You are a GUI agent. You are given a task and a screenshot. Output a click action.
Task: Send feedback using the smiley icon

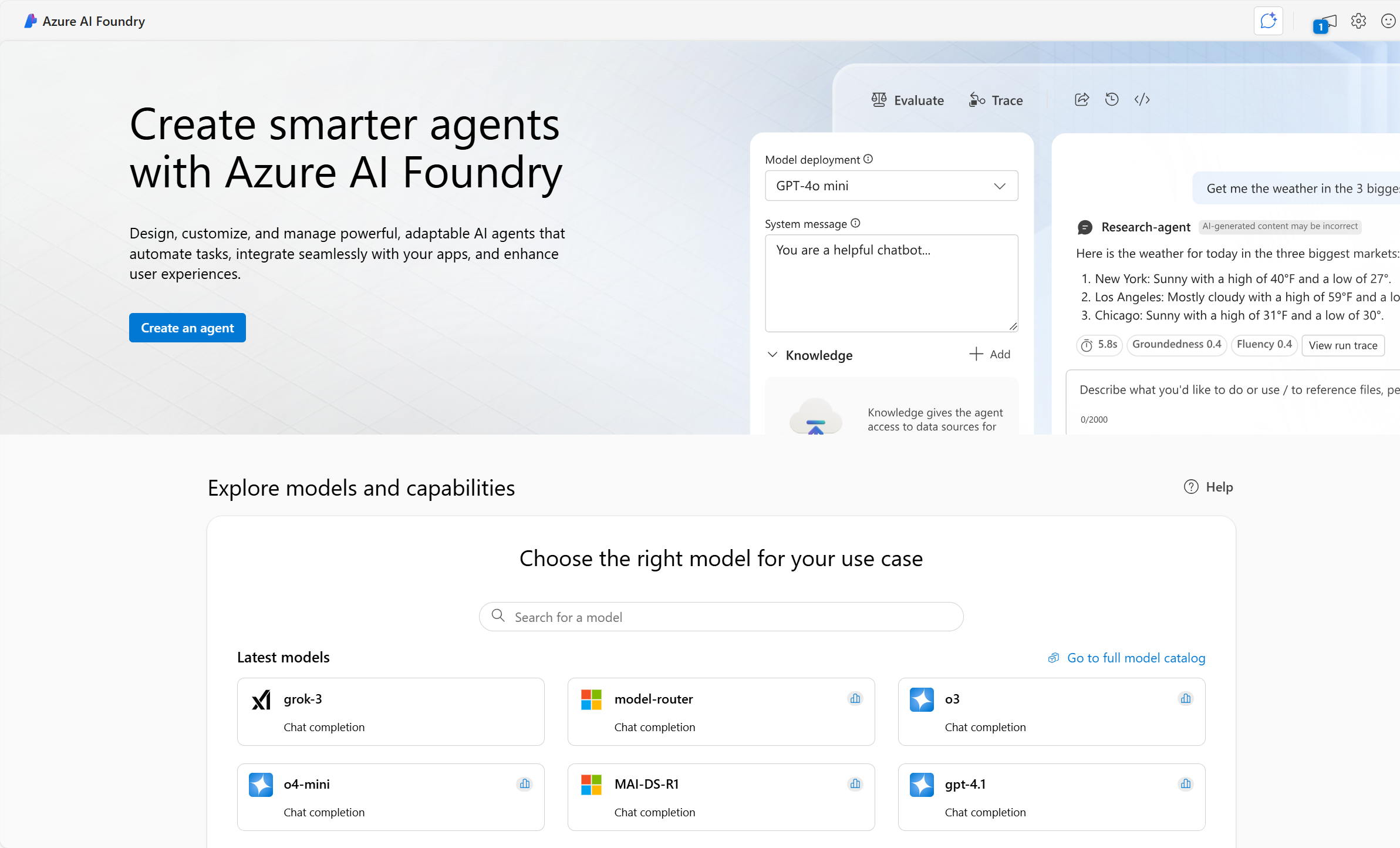[x=1388, y=21]
